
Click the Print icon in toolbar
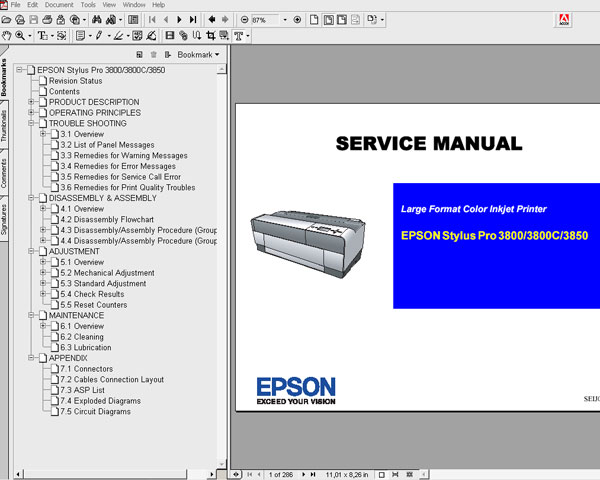pyautogui.click(x=47, y=20)
